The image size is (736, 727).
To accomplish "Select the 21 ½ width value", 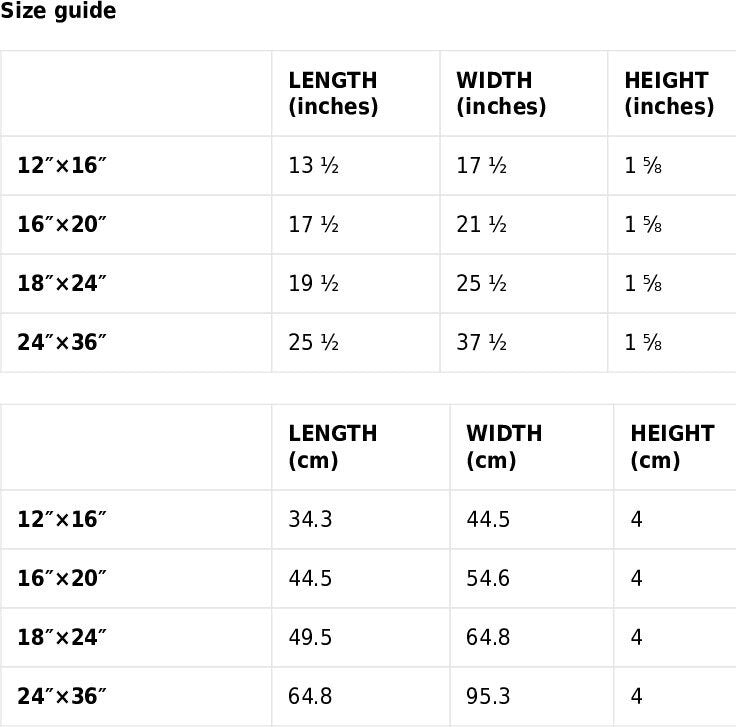I will [x=482, y=225].
